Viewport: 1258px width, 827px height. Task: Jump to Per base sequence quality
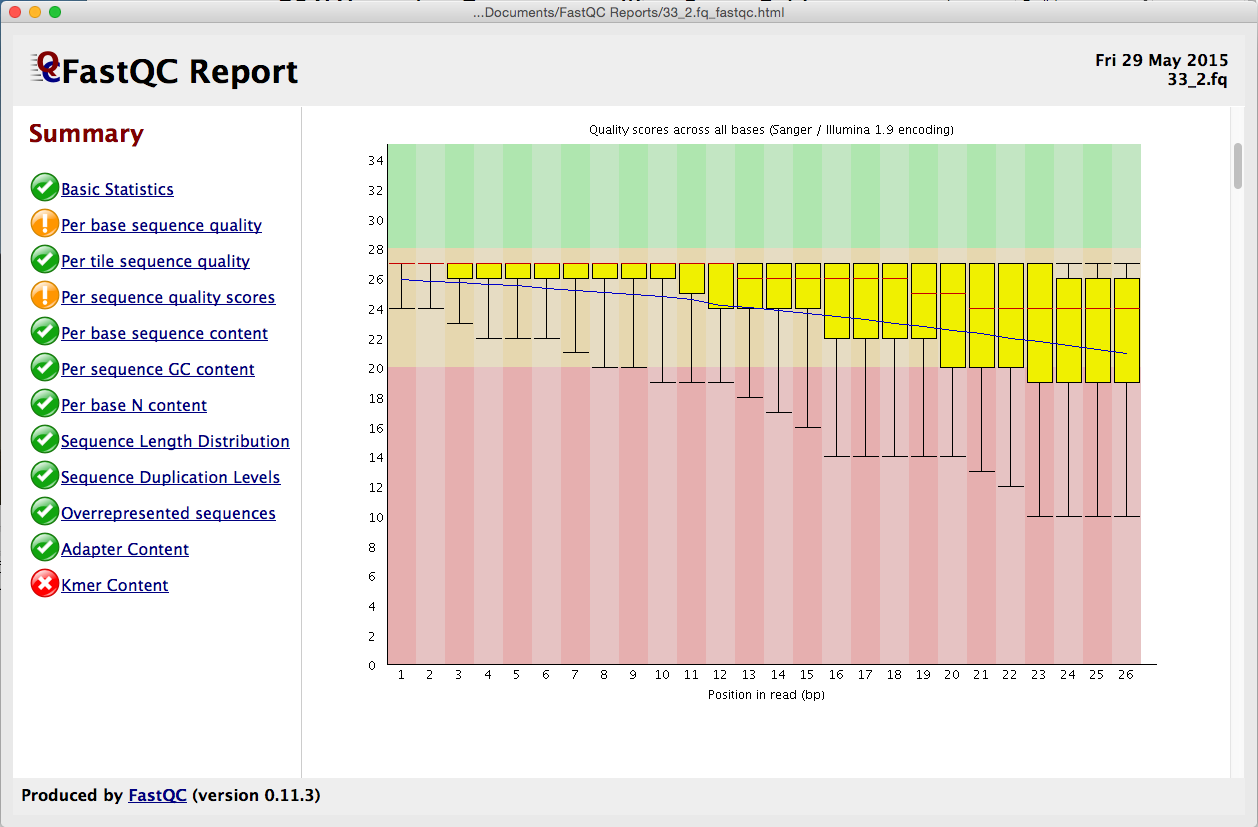pyautogui.click(x=161, y=225)
